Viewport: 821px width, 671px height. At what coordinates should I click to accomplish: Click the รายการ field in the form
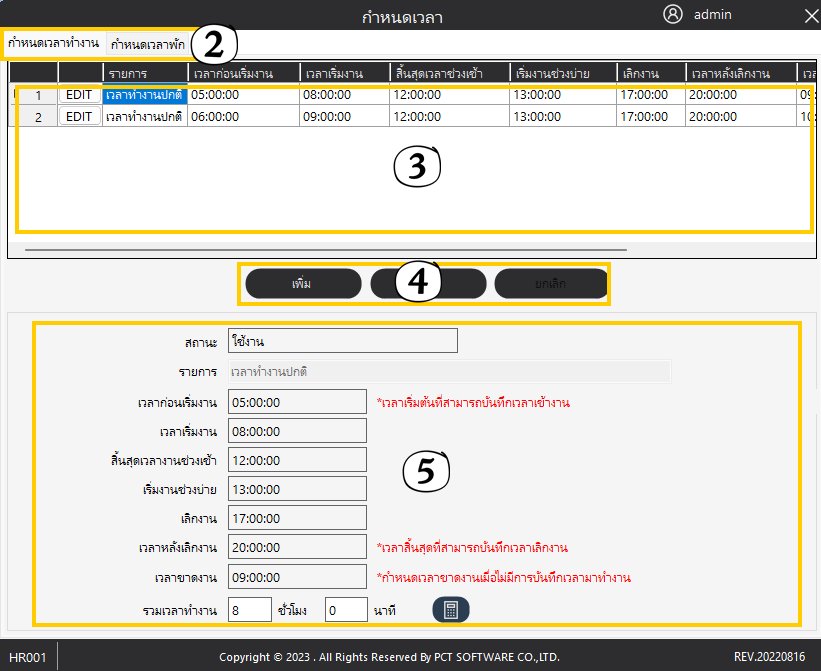448,371
